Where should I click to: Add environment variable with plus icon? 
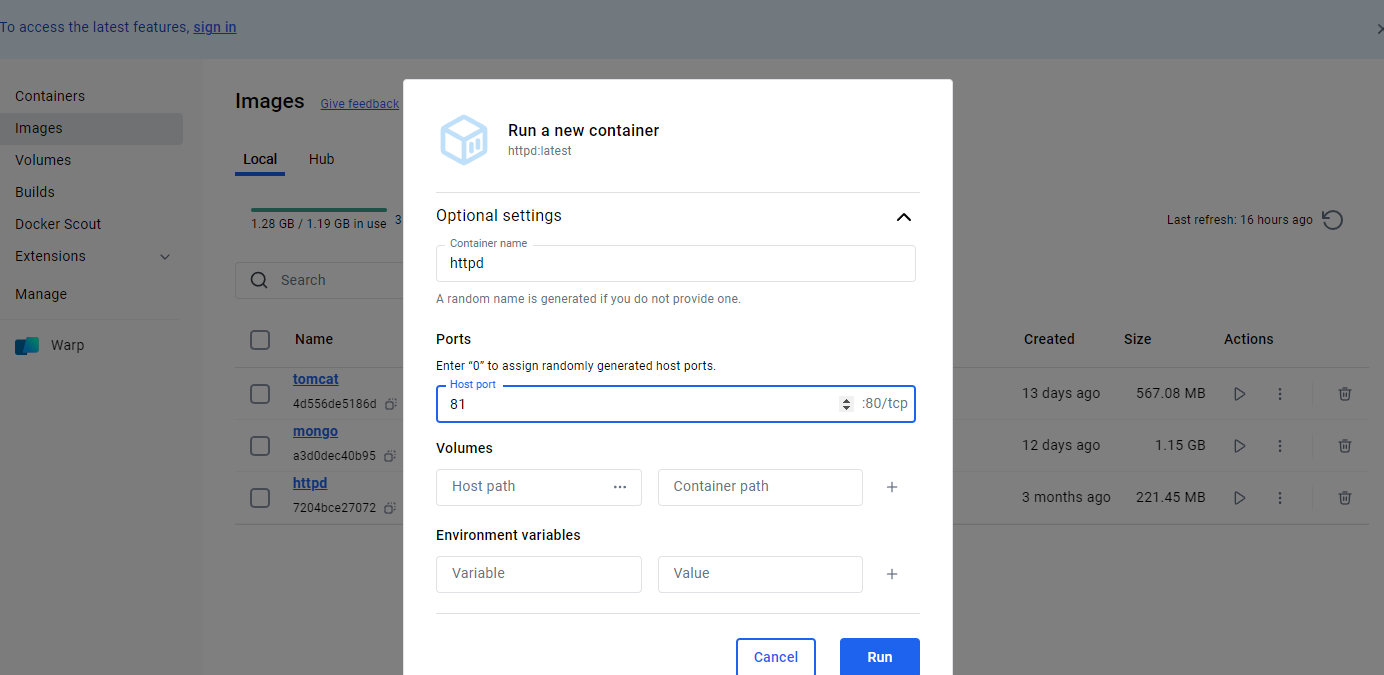[892, 574]
